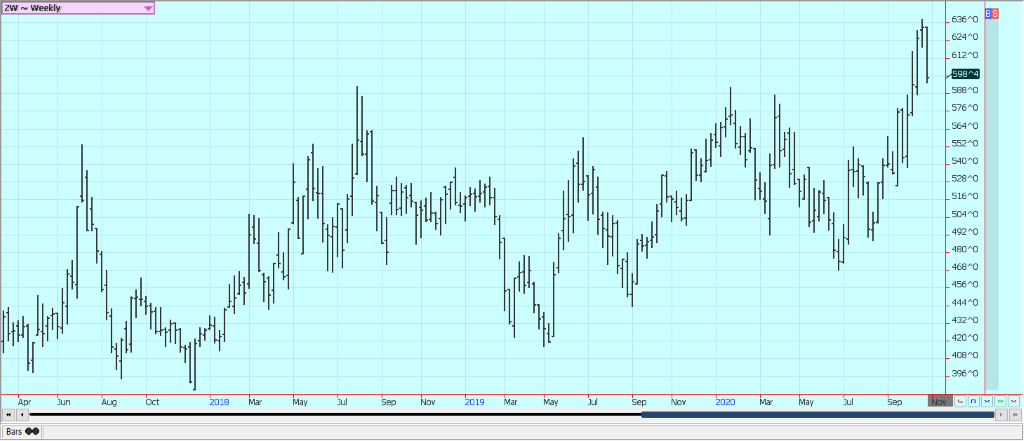
Task: Click the 552^0 price axis label
Action: (x=965, y=143)
